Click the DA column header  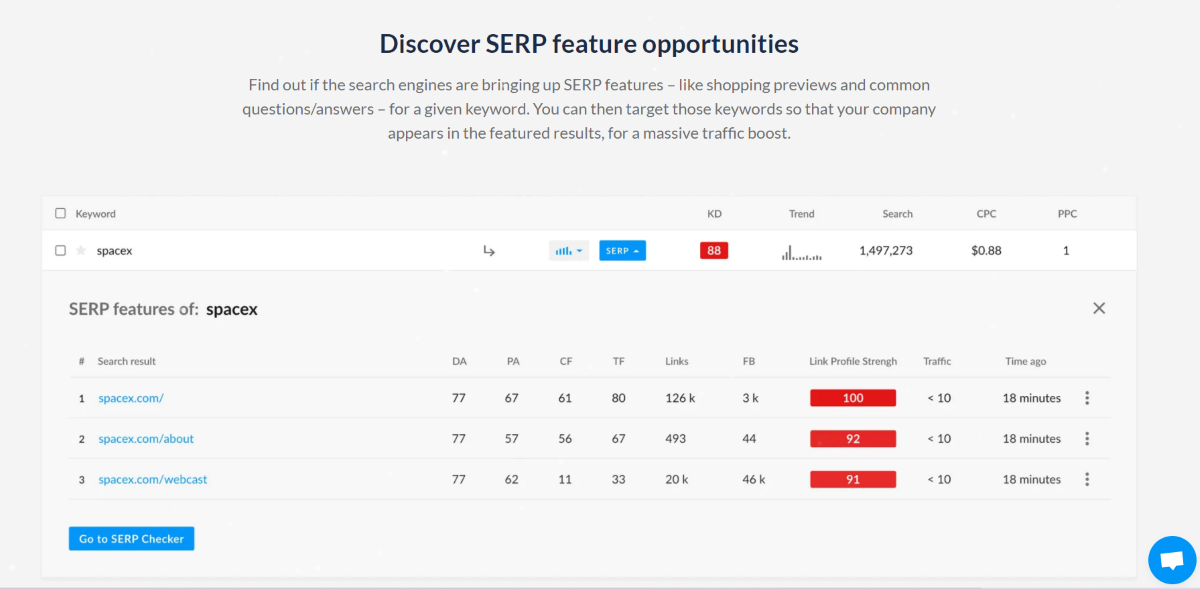click(x=459, y=361)
